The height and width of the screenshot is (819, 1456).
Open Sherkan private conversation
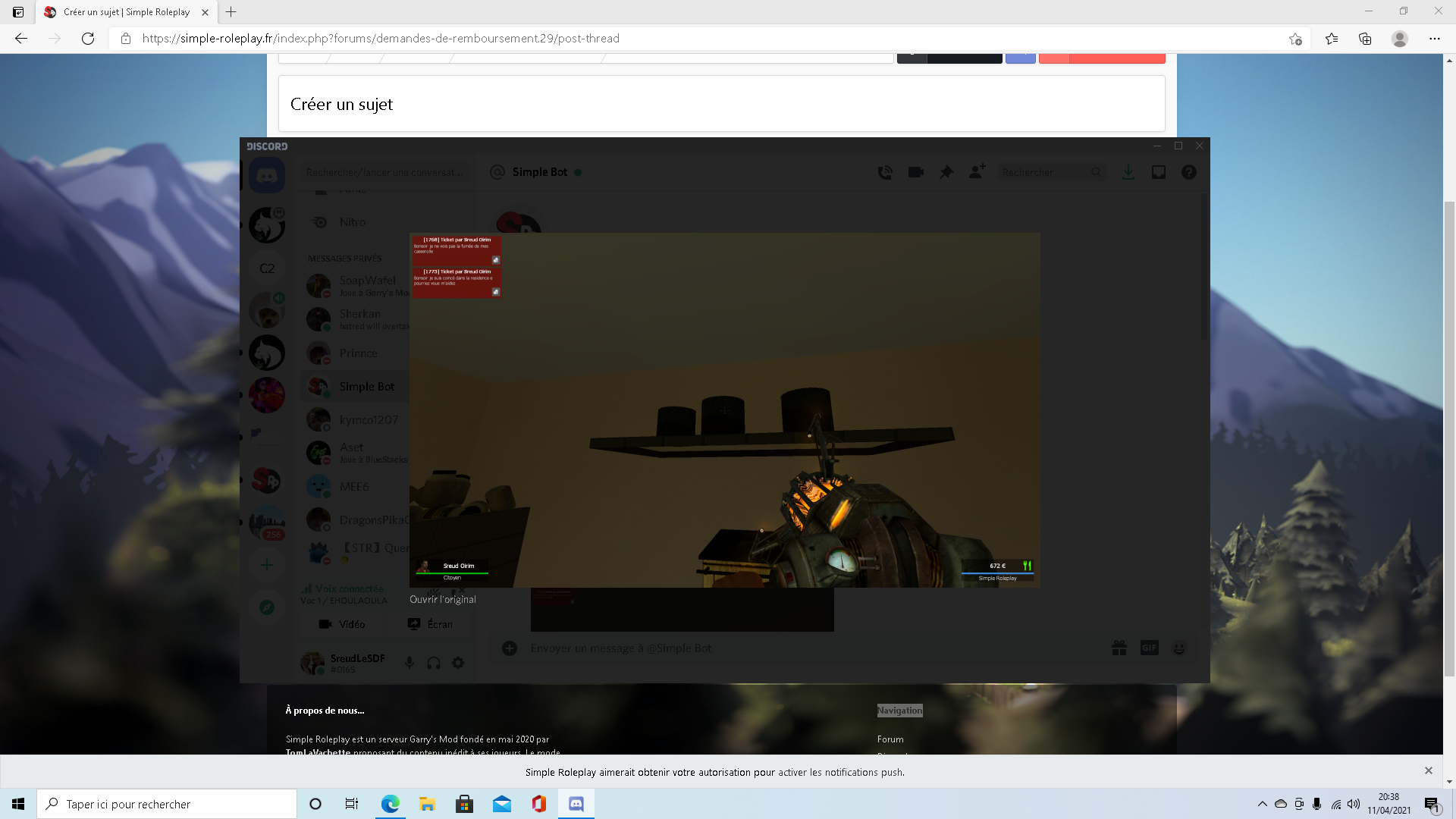pos(356,319)
